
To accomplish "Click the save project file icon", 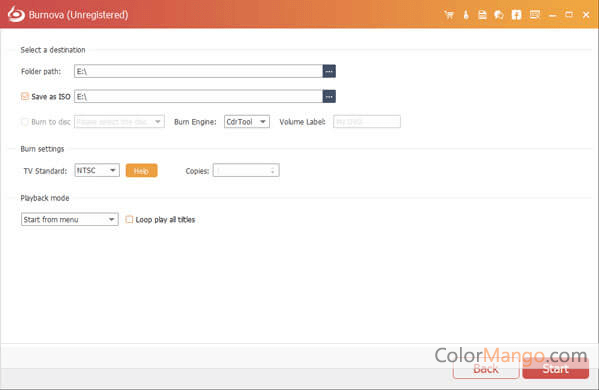I will tap(482, 15).
